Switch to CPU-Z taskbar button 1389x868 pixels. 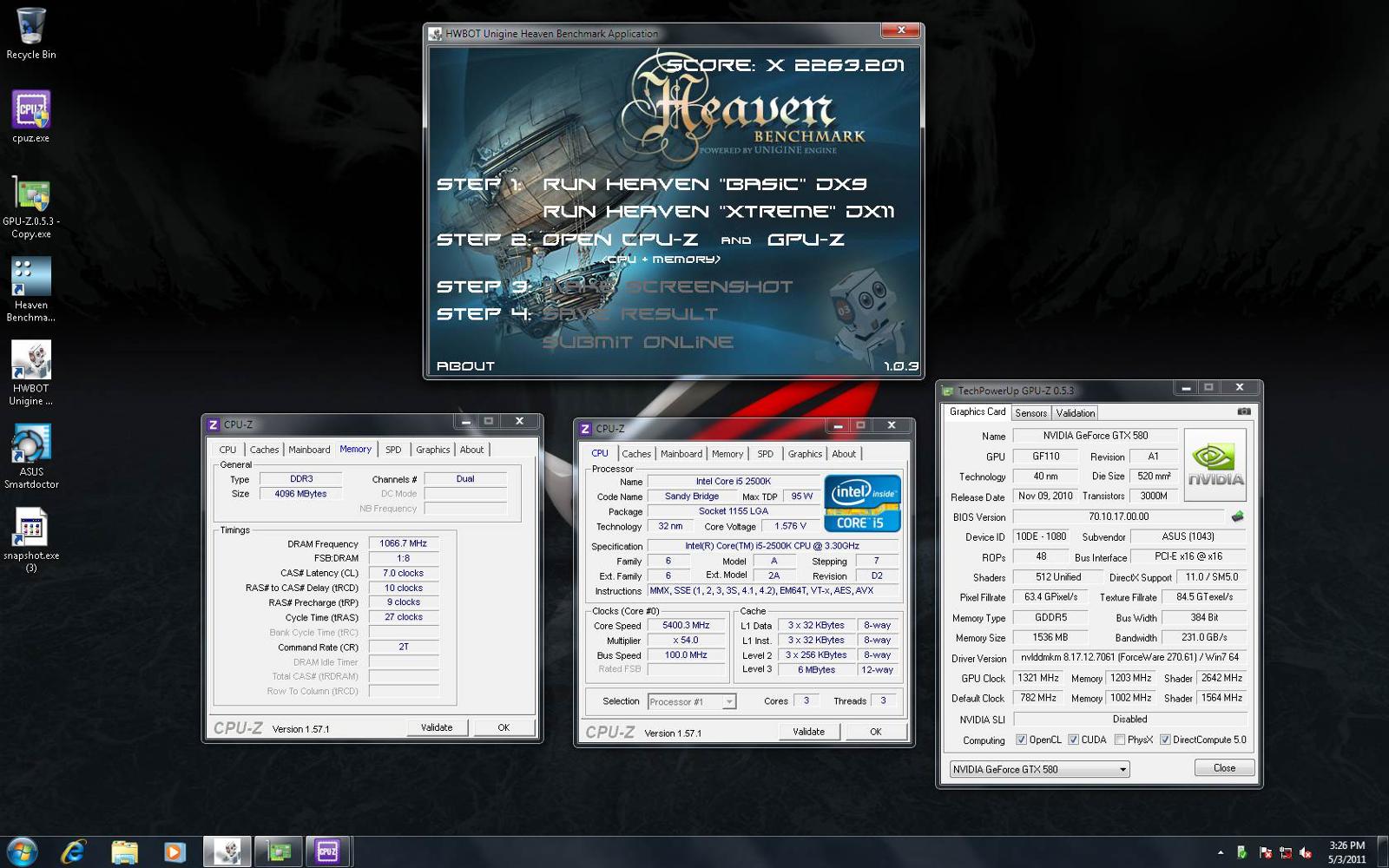tap(327, 852)
